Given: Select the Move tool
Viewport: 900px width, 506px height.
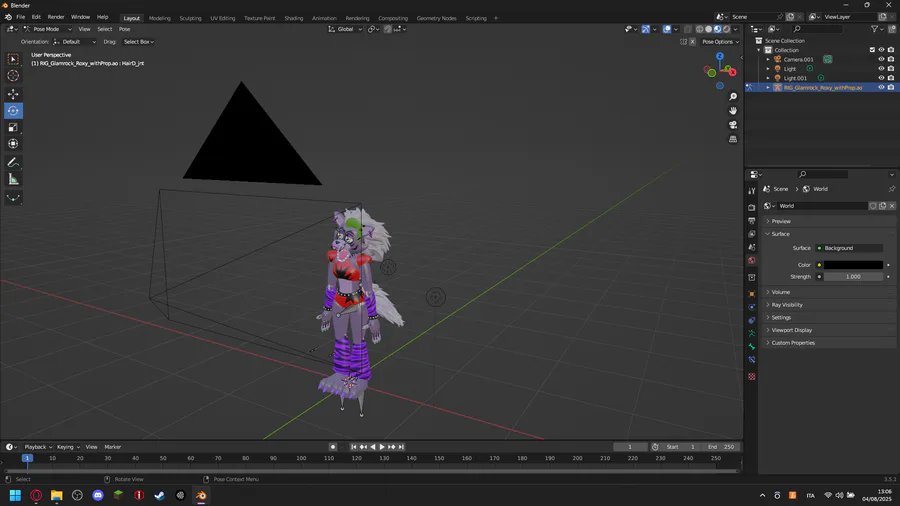Looking at the screenshot, I should pos(13,94).
